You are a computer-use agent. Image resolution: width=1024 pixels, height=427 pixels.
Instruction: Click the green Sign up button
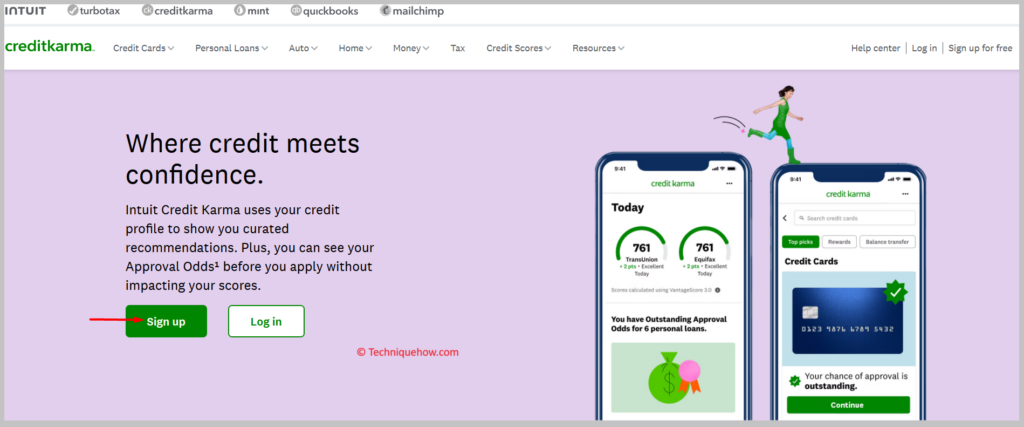pos(166,321)
